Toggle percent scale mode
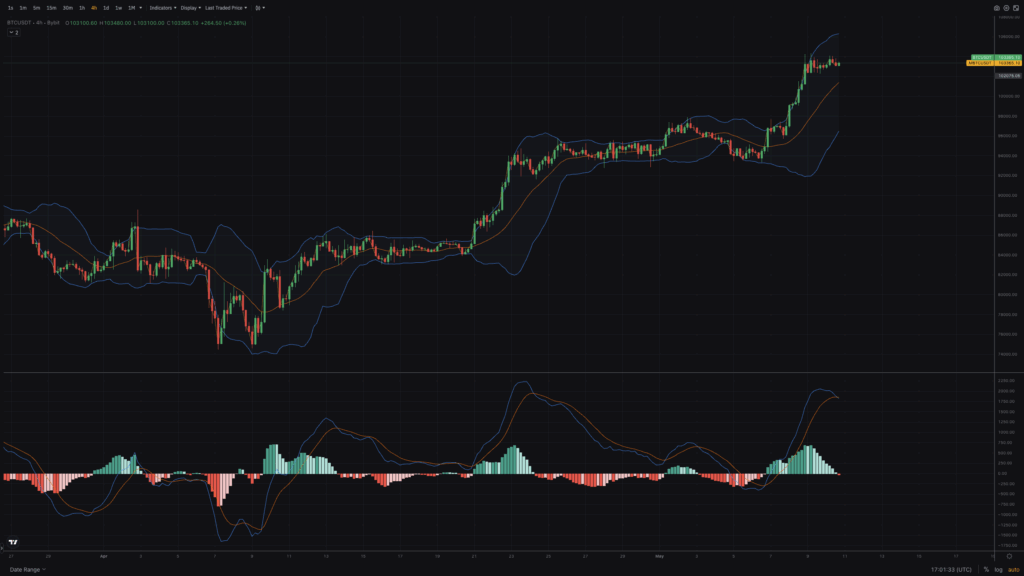Image resolution: width=1024 pixels, height=576 pixels. pos(985,569)
